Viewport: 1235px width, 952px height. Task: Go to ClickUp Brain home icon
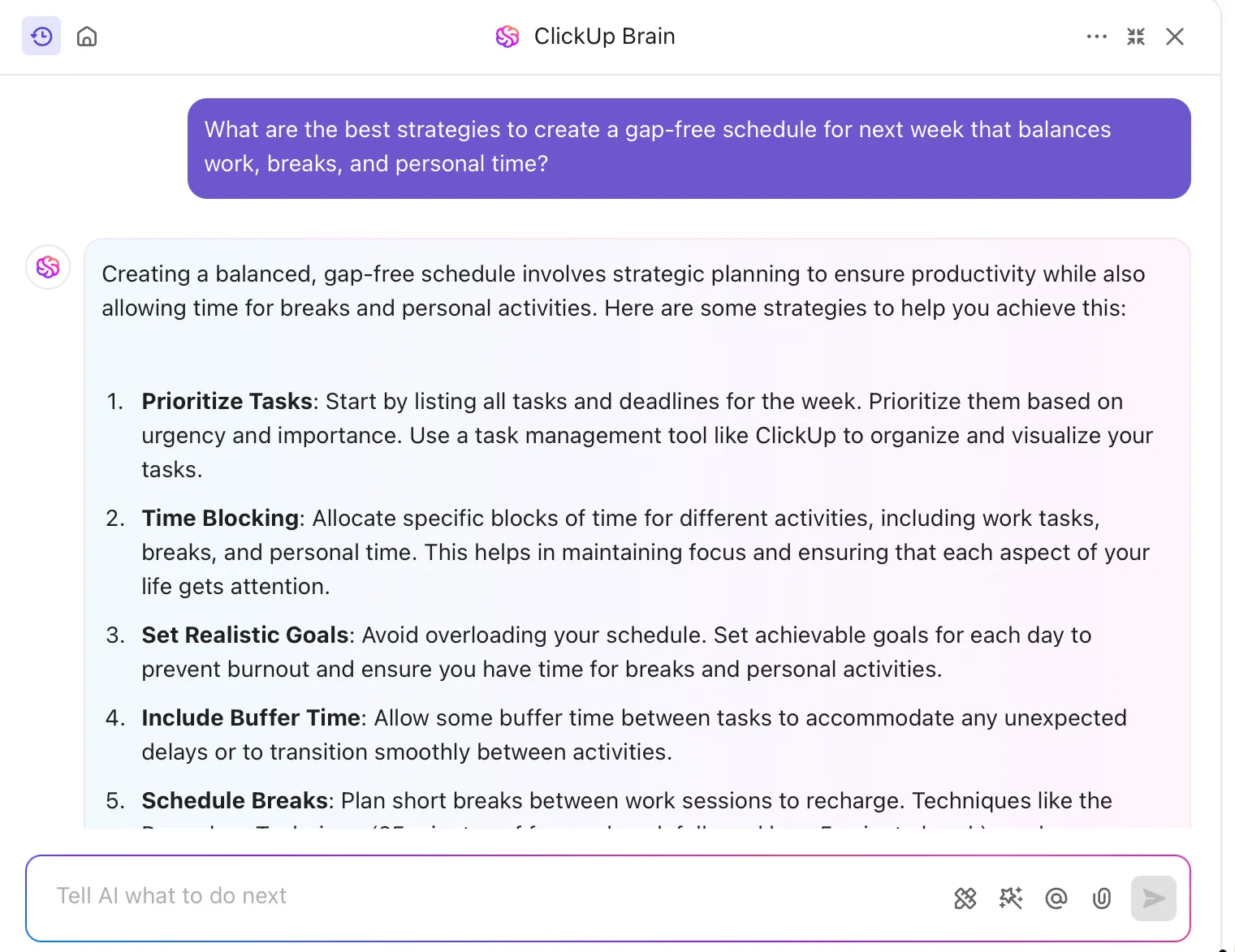tap(87, 37)
